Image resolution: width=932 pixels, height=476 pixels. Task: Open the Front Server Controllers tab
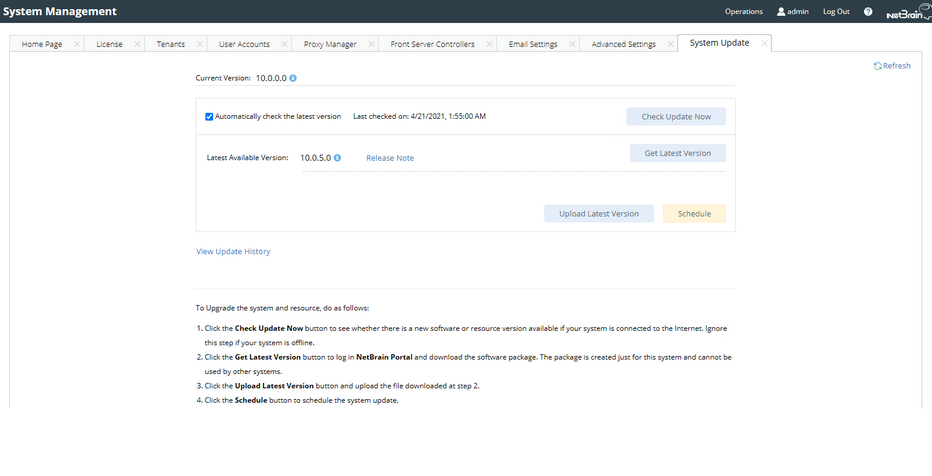coord(432,44)
